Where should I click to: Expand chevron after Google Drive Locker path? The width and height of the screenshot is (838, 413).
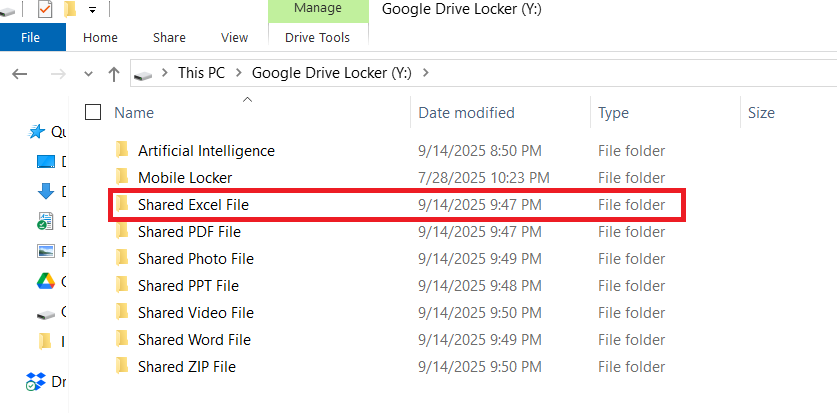426,73
